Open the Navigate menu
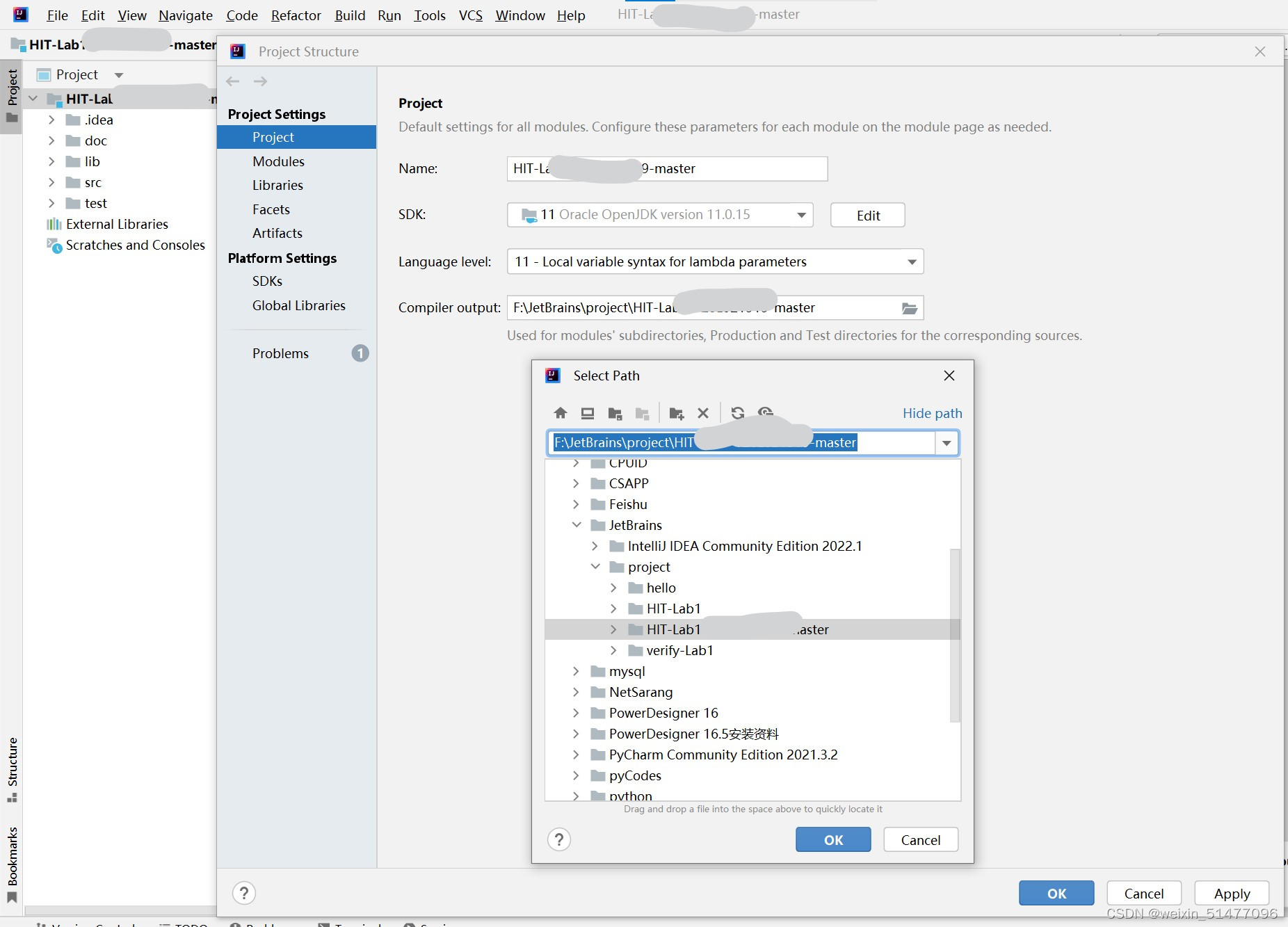Image resolution: width=1288 pixels, height=927 pixels. click(186, 15)
